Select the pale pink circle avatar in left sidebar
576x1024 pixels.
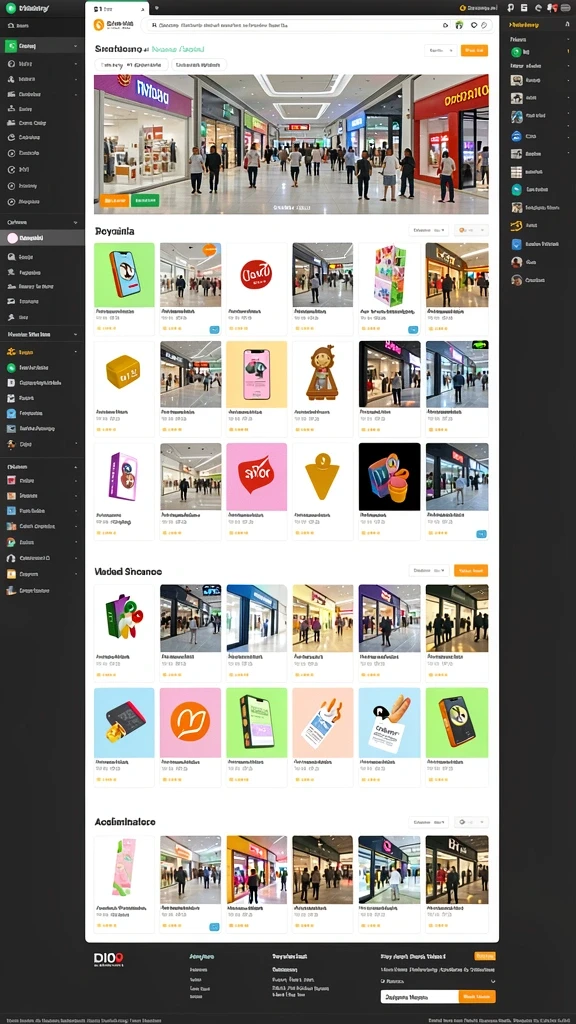12,238
